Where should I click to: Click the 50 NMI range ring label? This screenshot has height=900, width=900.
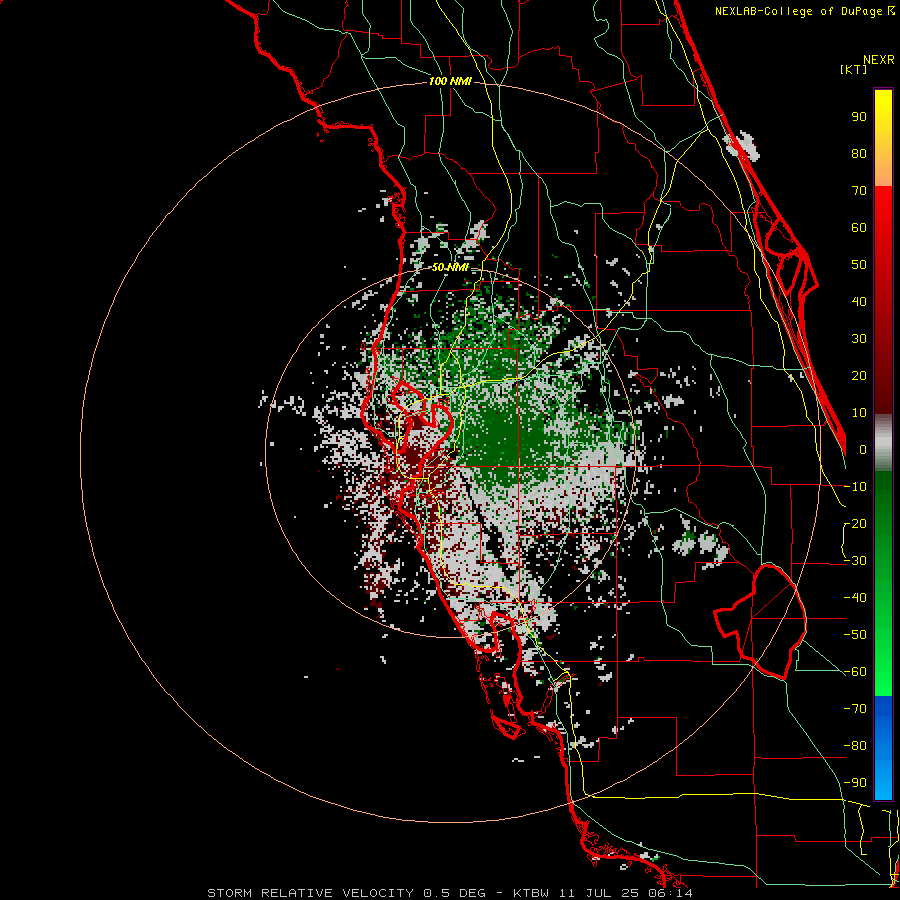point(450,267)
